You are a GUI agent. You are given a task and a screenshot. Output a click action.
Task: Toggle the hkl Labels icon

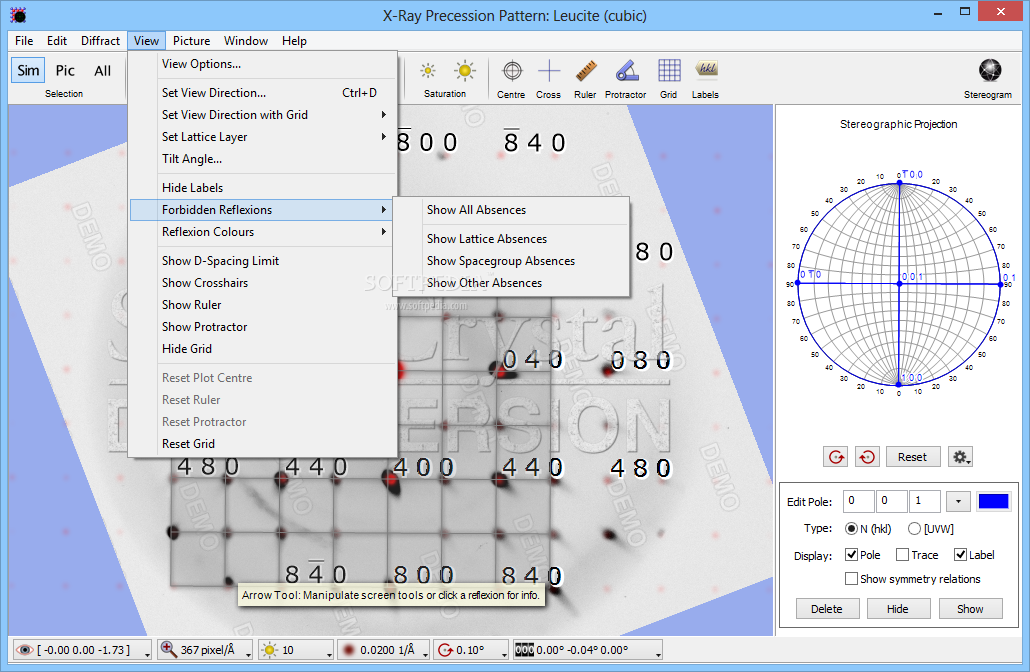(706, 69)
